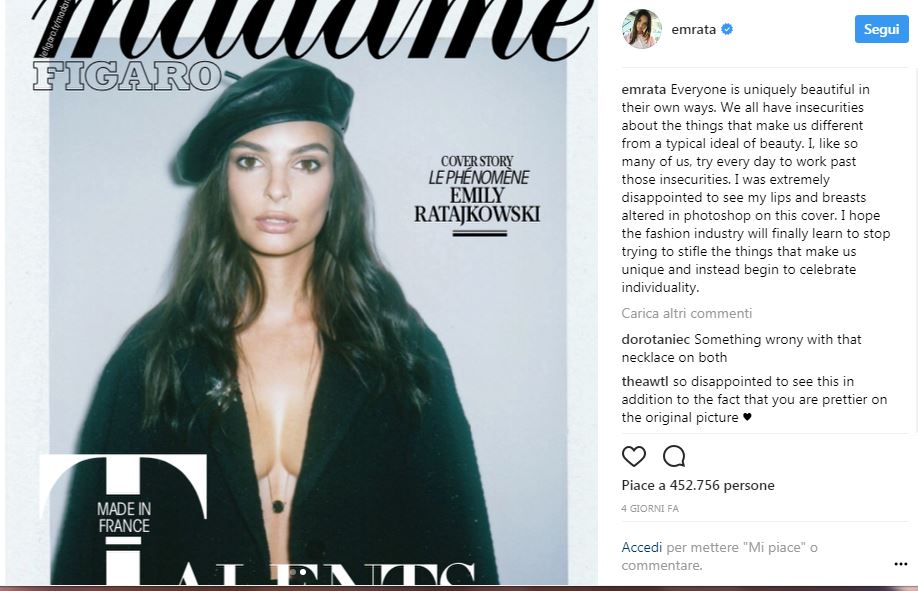Screen dimensions: 918x591
Task: Open commenter dorotaniec's profile
Action: [655, 339]
